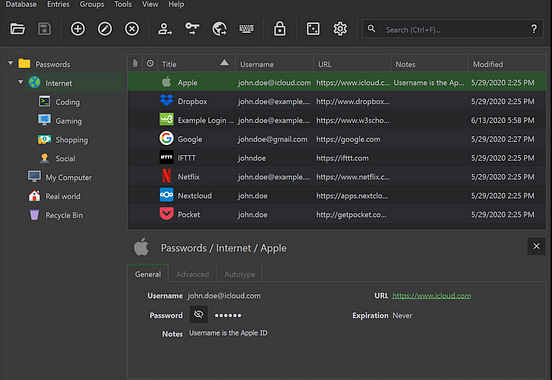Image resolution: width=552 pixels, height=380 pixels.
Task: Copy username with the person icon
Action: click(x=165, y=29)
